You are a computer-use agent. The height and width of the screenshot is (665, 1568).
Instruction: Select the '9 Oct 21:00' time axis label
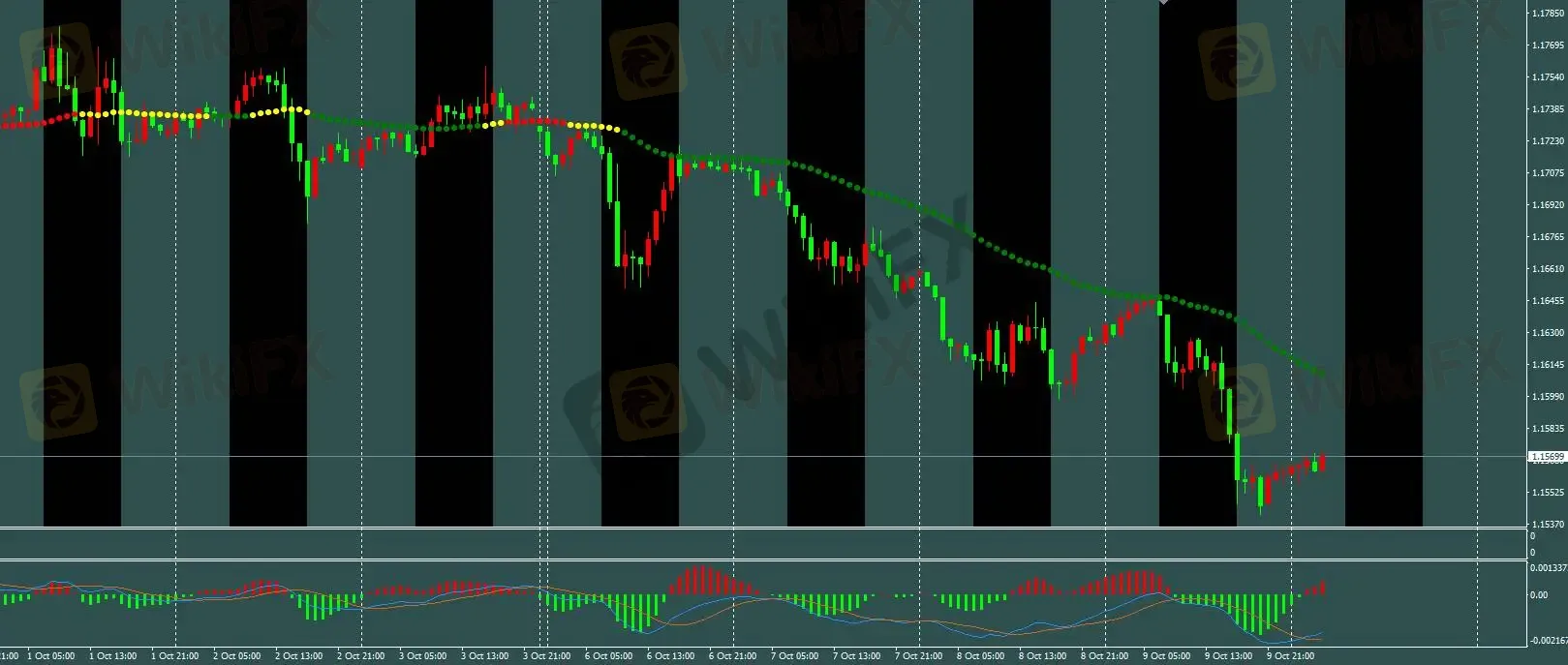click(x=1291, y=656)
